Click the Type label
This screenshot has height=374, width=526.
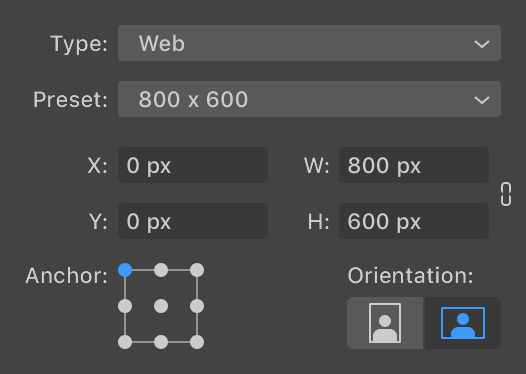pyautogui.click(x=79, y=44)
